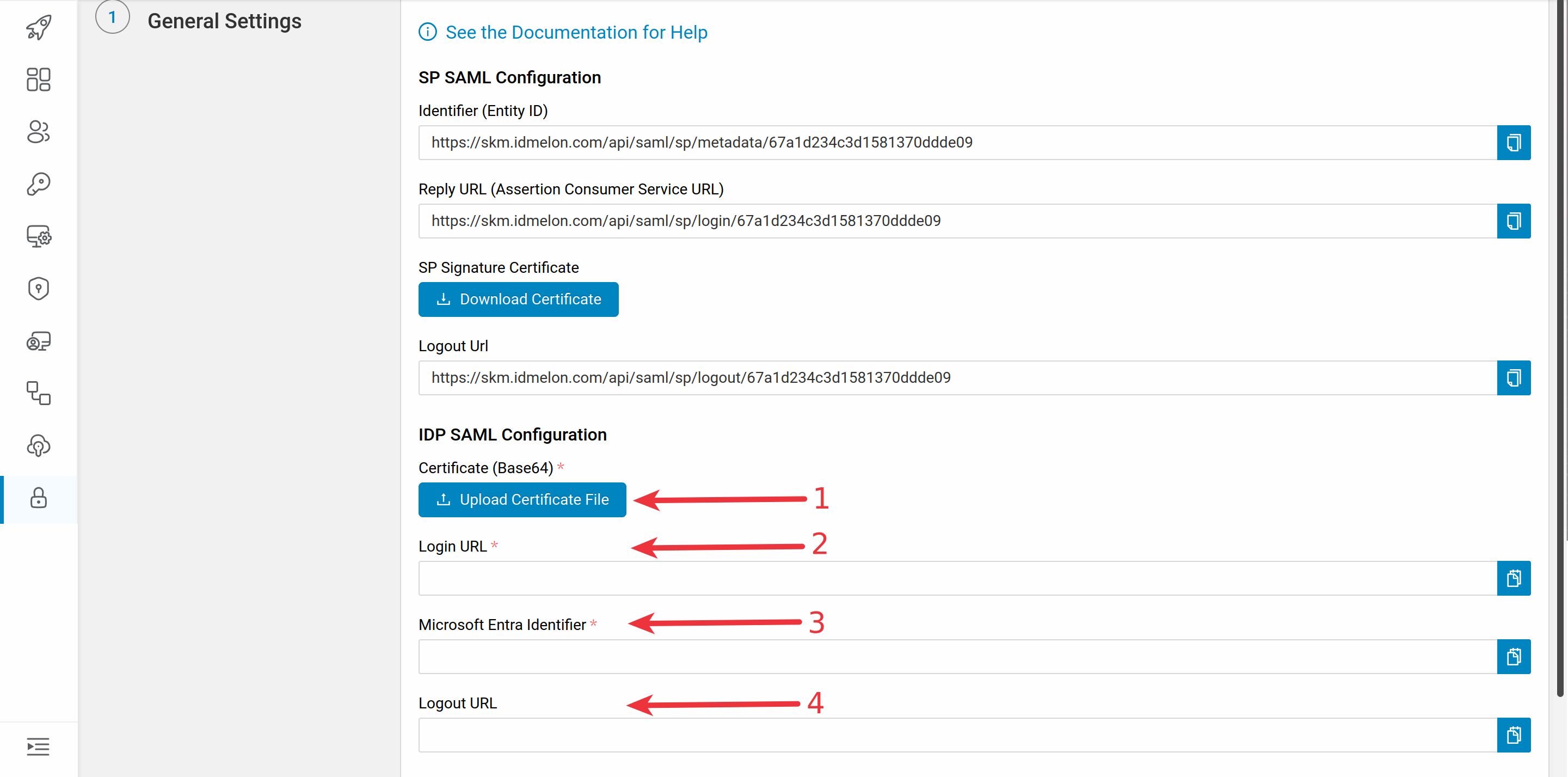Focus the Login URL input field

957,578
